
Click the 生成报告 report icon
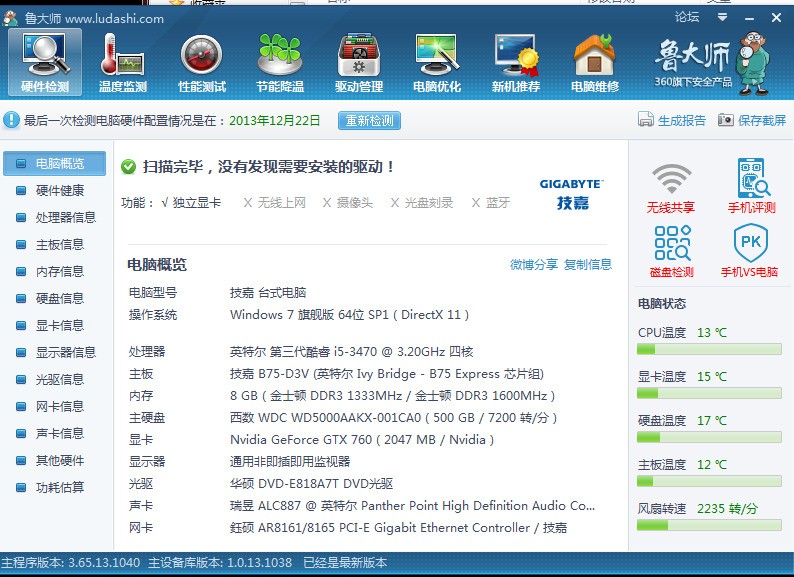pyautogui.click(x=646, y=119)
